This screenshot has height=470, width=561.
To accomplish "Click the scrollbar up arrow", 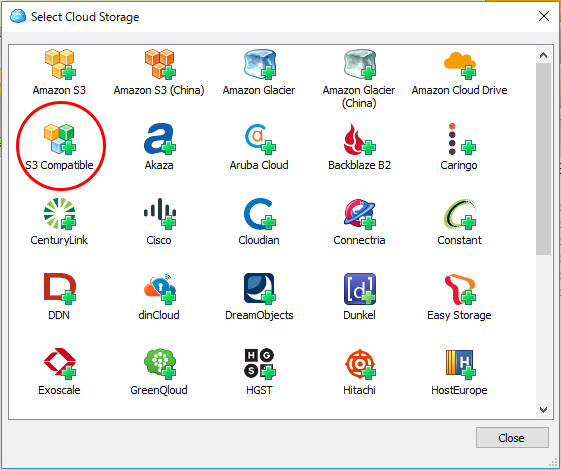I will point(543,55).
